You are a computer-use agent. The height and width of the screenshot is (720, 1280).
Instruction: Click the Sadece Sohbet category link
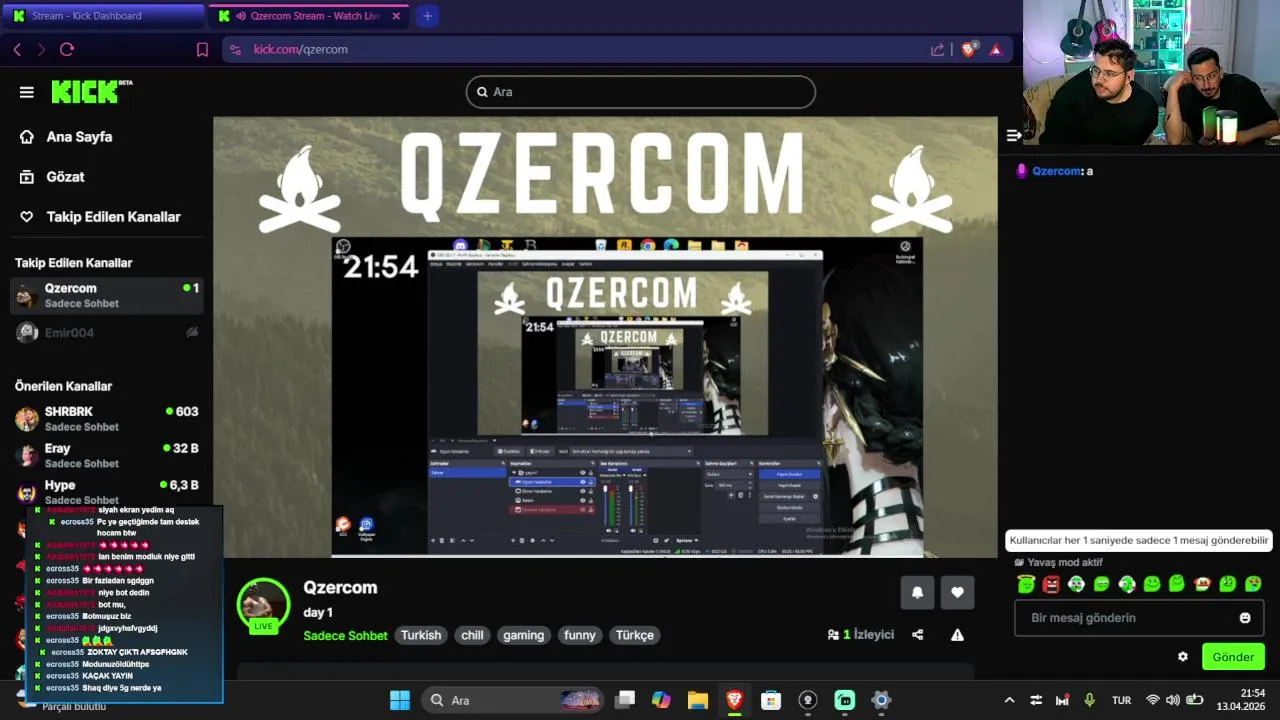point(345,635)
